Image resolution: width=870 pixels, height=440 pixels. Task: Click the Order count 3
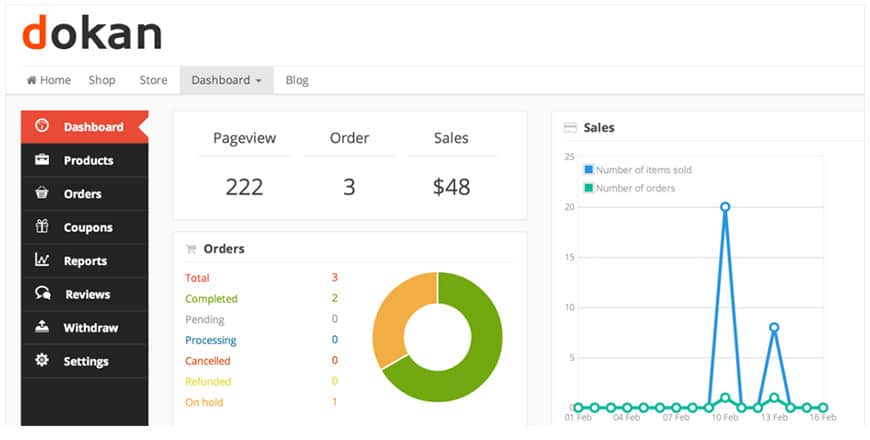click(348, 187)
